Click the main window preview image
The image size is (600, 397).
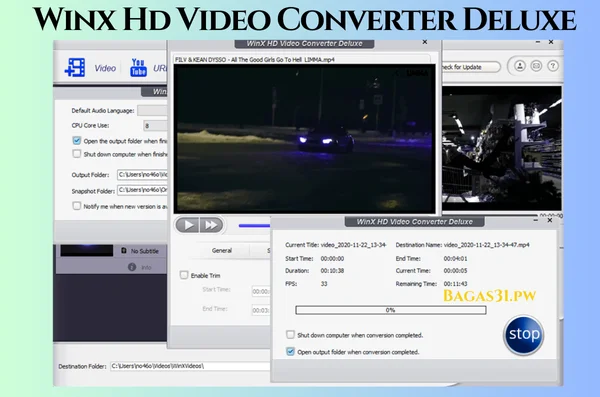coord(502,148)
